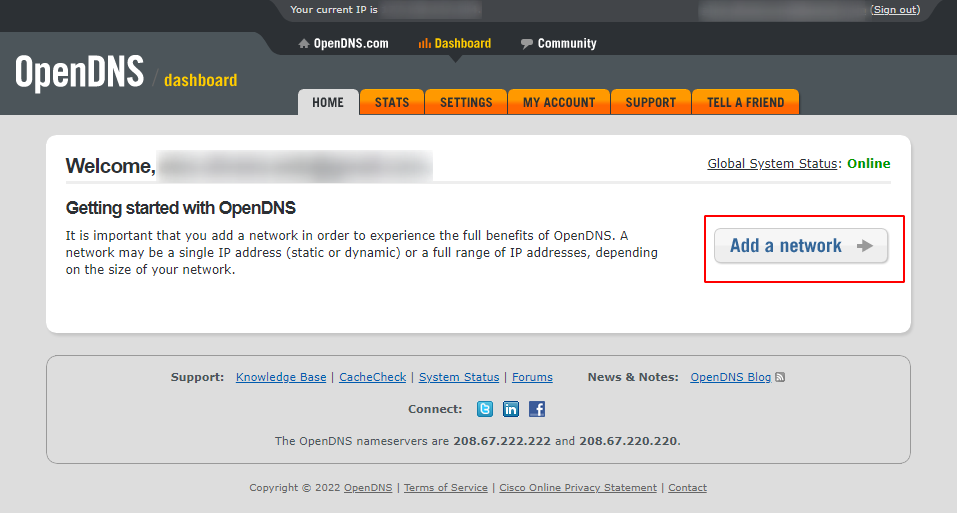
Task: Go to the MY ACCOUNT tab
Action: [x=559, y=102]
